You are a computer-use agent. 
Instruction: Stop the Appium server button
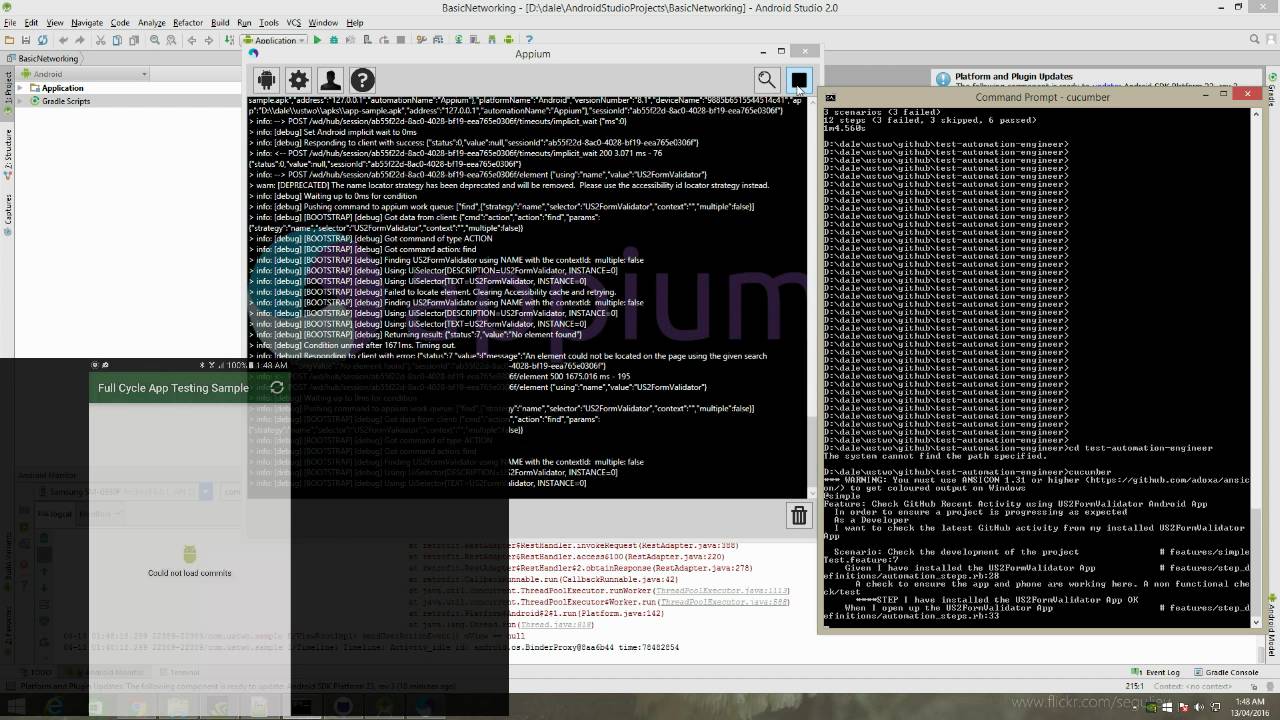[x=799, y=80]
